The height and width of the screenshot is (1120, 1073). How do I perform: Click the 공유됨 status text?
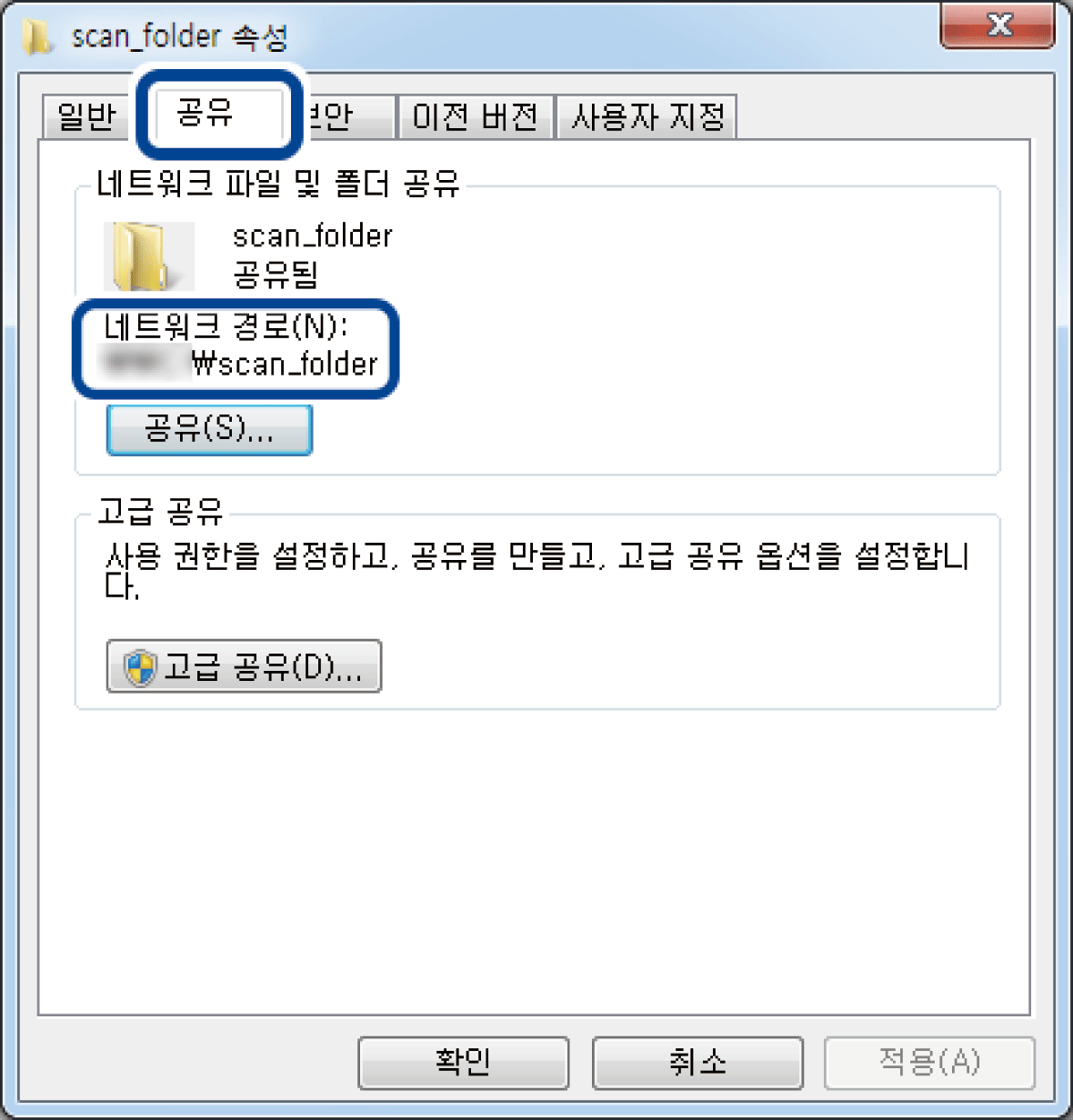pyautogui.click(x=276, y=274)
